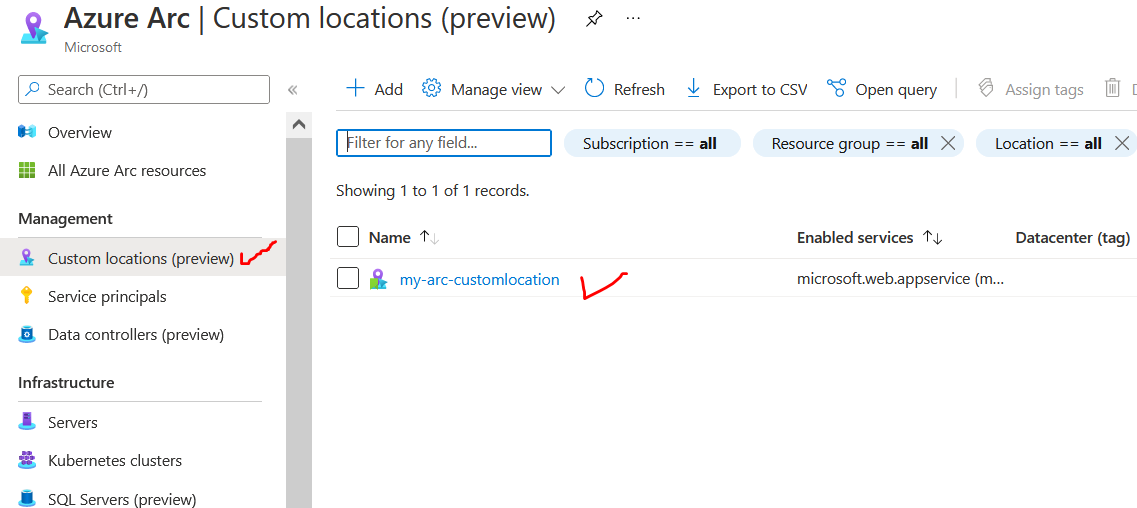
Task: Click the Open query graph icon
Action: pos(837,88)
